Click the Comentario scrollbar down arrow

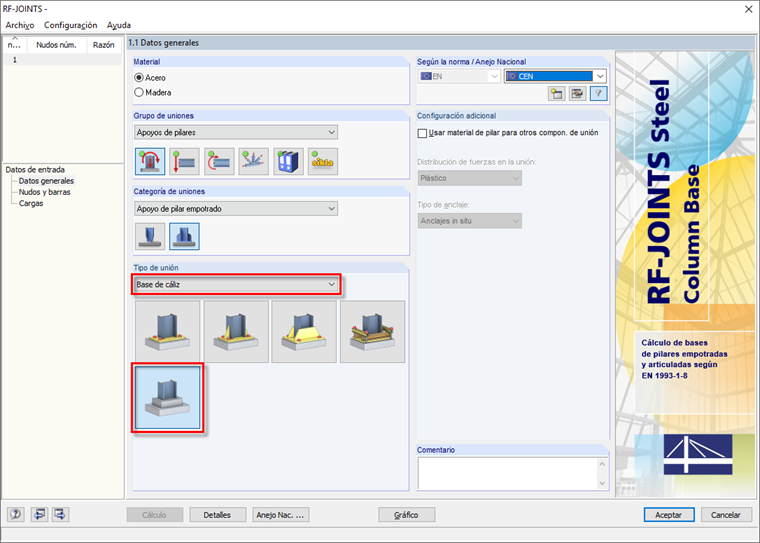[602, 483]
